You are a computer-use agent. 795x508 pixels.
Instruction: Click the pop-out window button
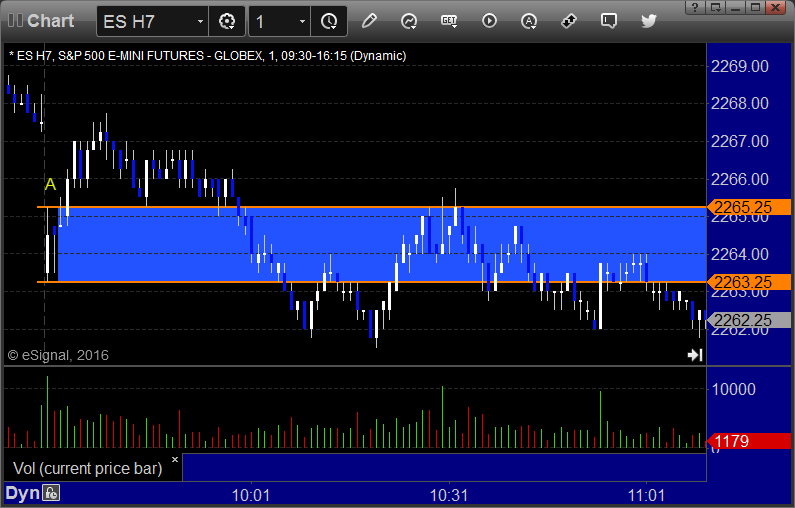tap(715, 7)
